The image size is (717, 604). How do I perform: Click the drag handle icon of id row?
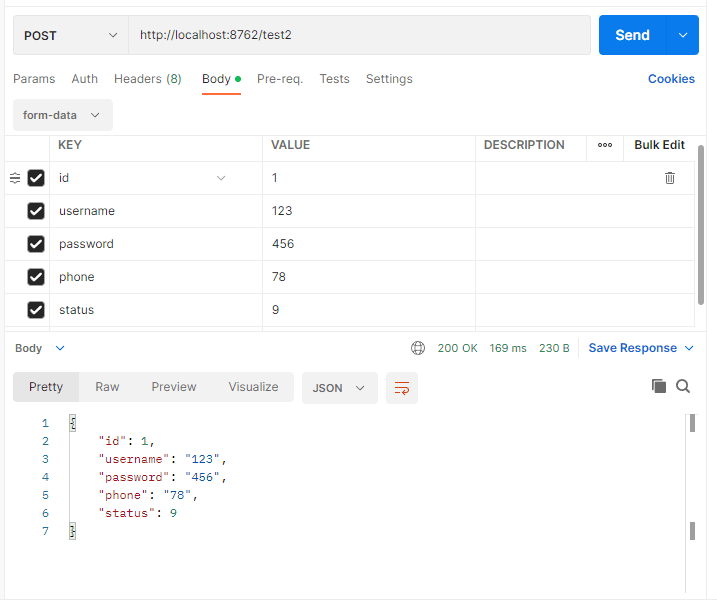pyautogui.click(x=15, y=178)
